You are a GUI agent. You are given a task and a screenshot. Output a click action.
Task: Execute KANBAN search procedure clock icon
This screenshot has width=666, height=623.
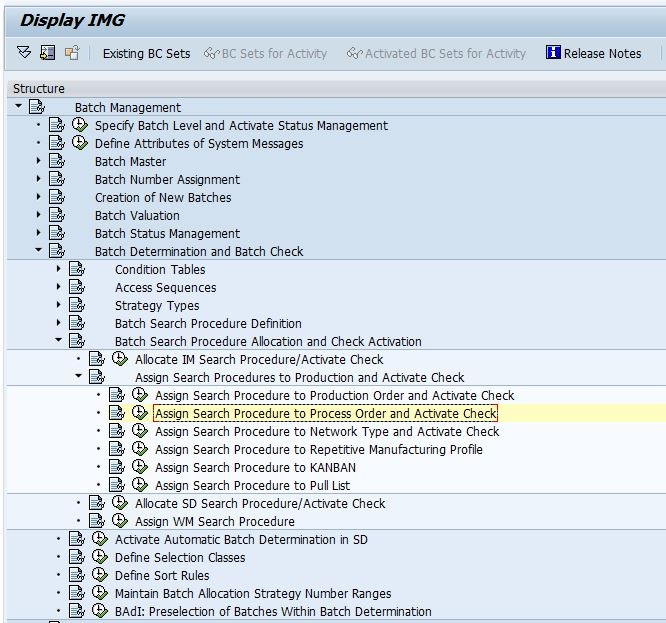point(140,466)
